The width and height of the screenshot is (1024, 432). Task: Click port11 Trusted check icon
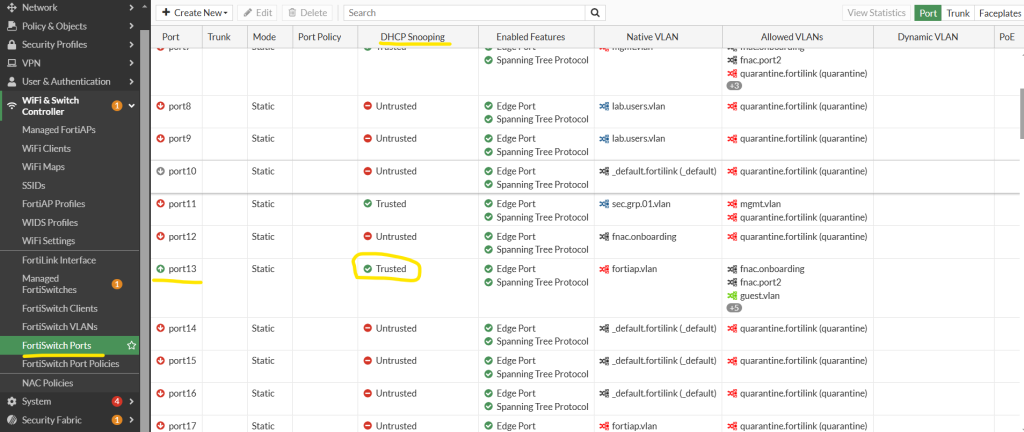[x=368, y=204]
